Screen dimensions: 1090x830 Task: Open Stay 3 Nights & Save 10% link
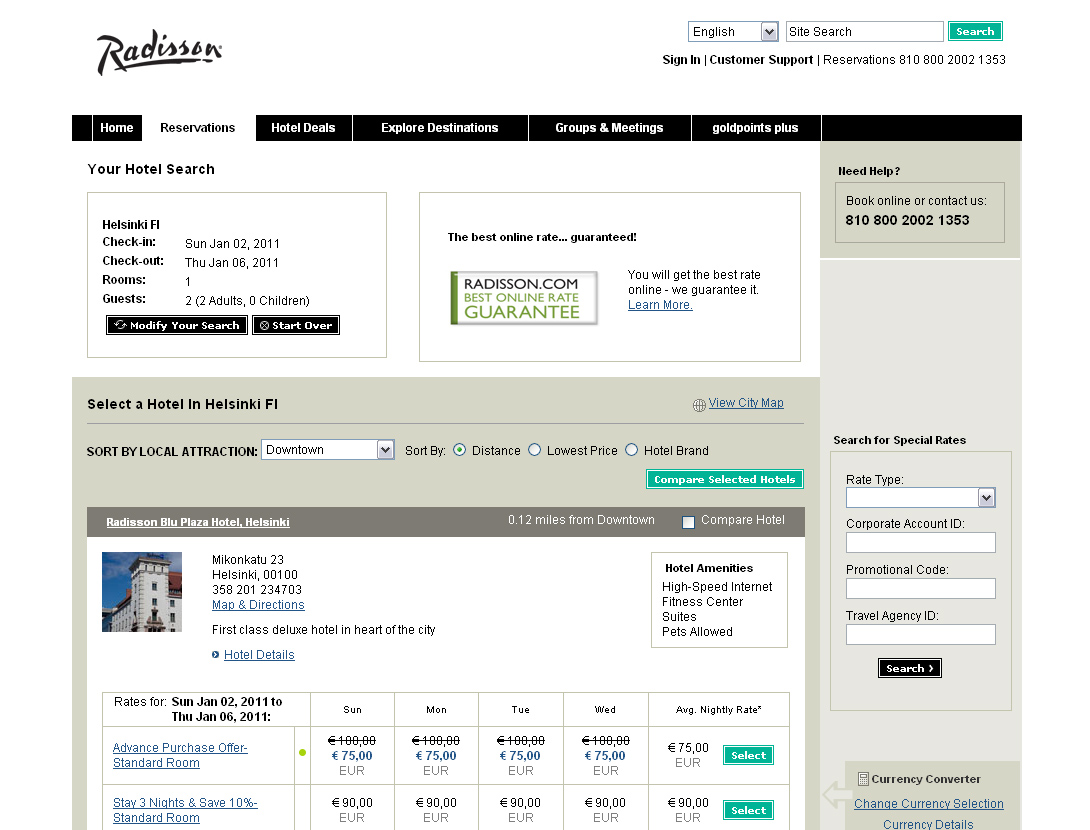pyautogui.click(x=185, y=810)
